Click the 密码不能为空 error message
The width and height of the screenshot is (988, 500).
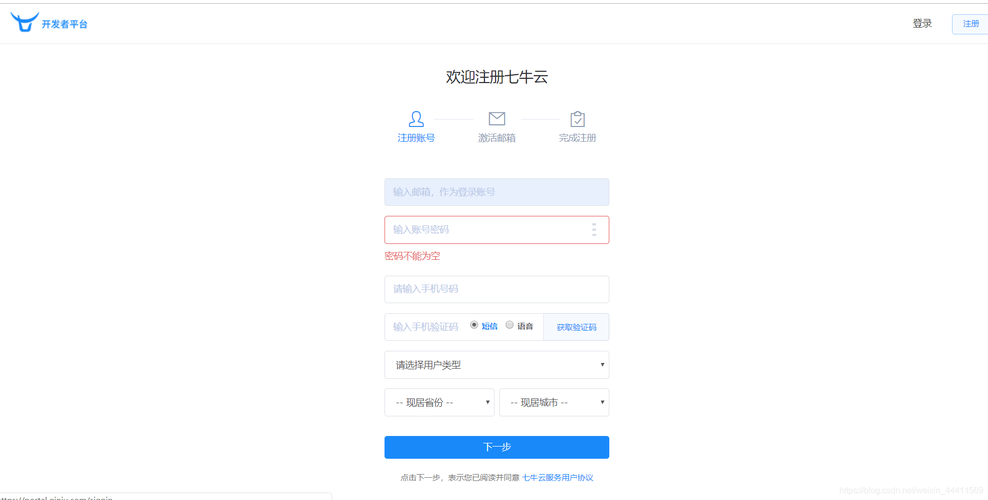coord(412,256)
